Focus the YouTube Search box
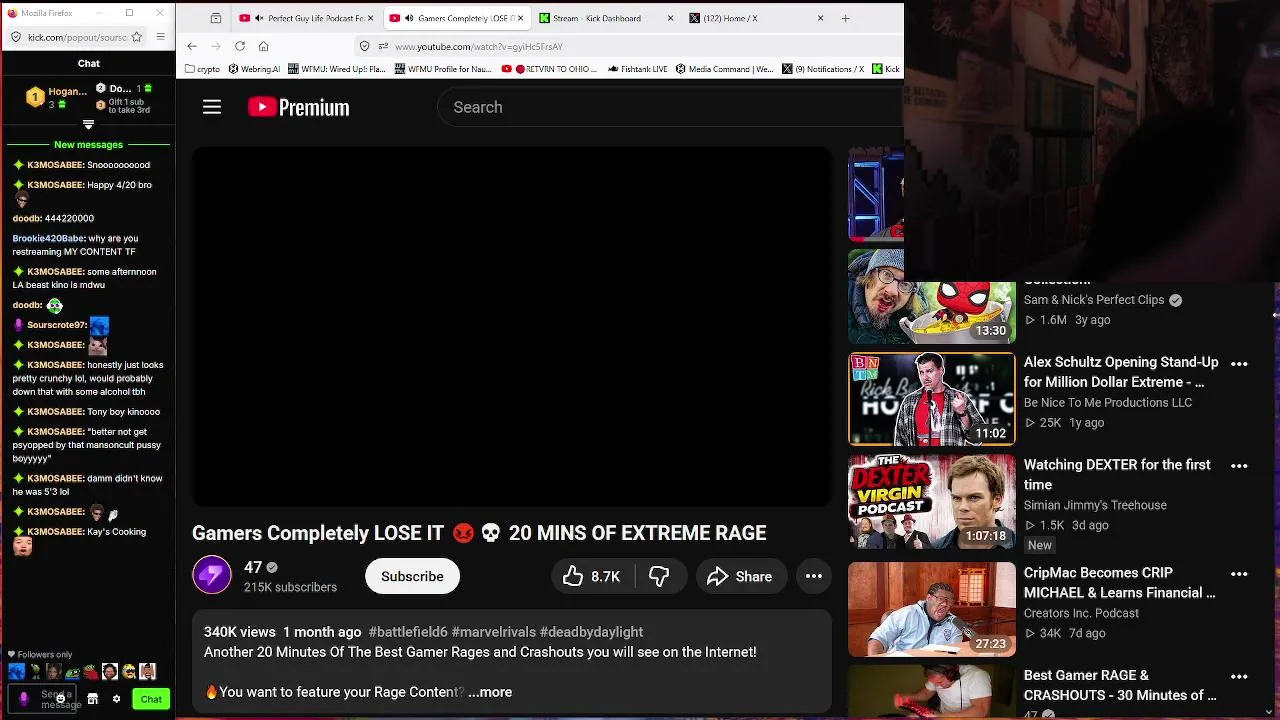This screenshot has height=720, width=1280. (670, 107)
